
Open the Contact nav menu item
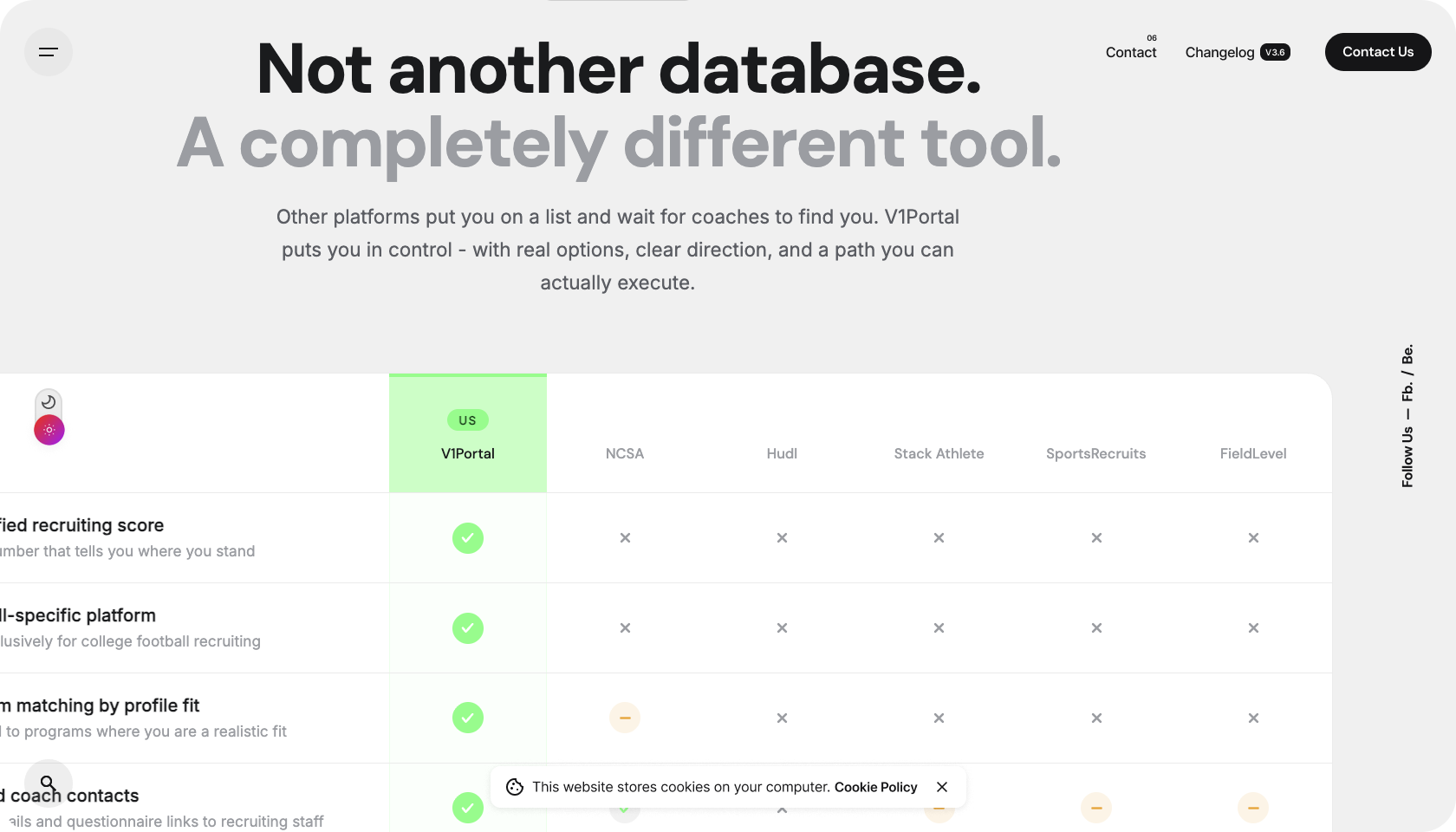1130,52
